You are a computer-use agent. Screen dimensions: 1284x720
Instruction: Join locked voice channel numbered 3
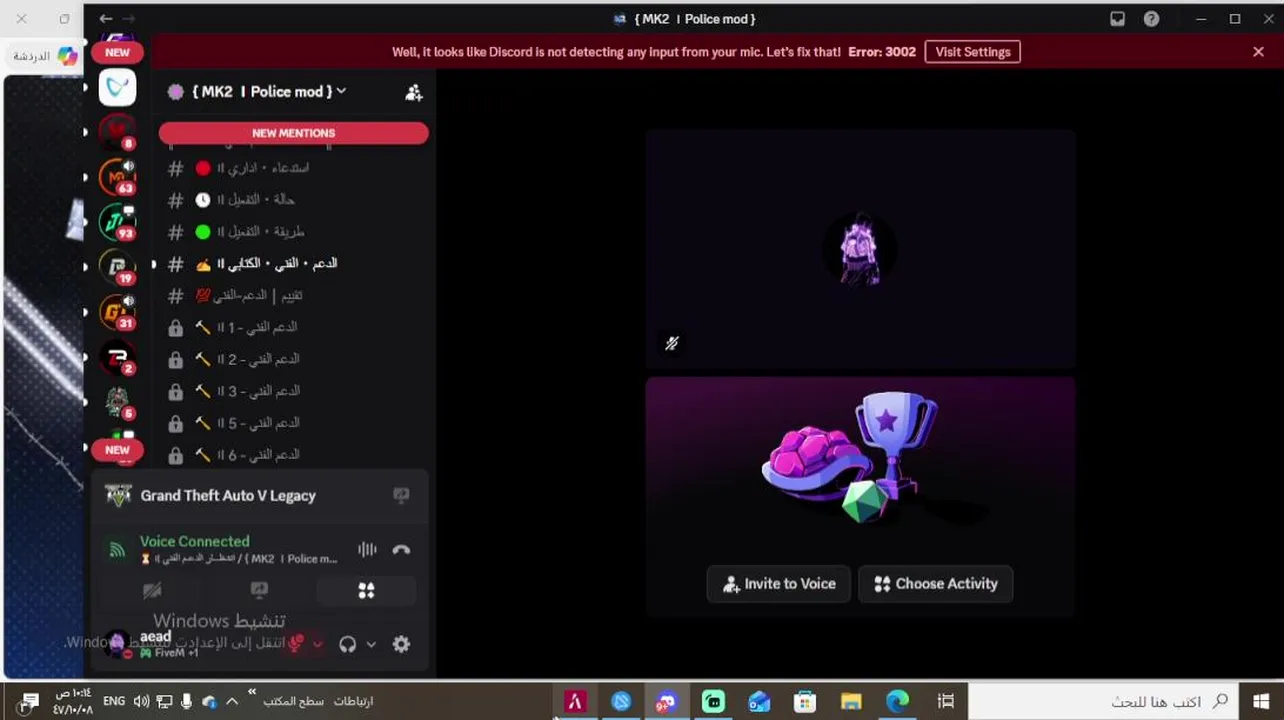coord(295,391)
